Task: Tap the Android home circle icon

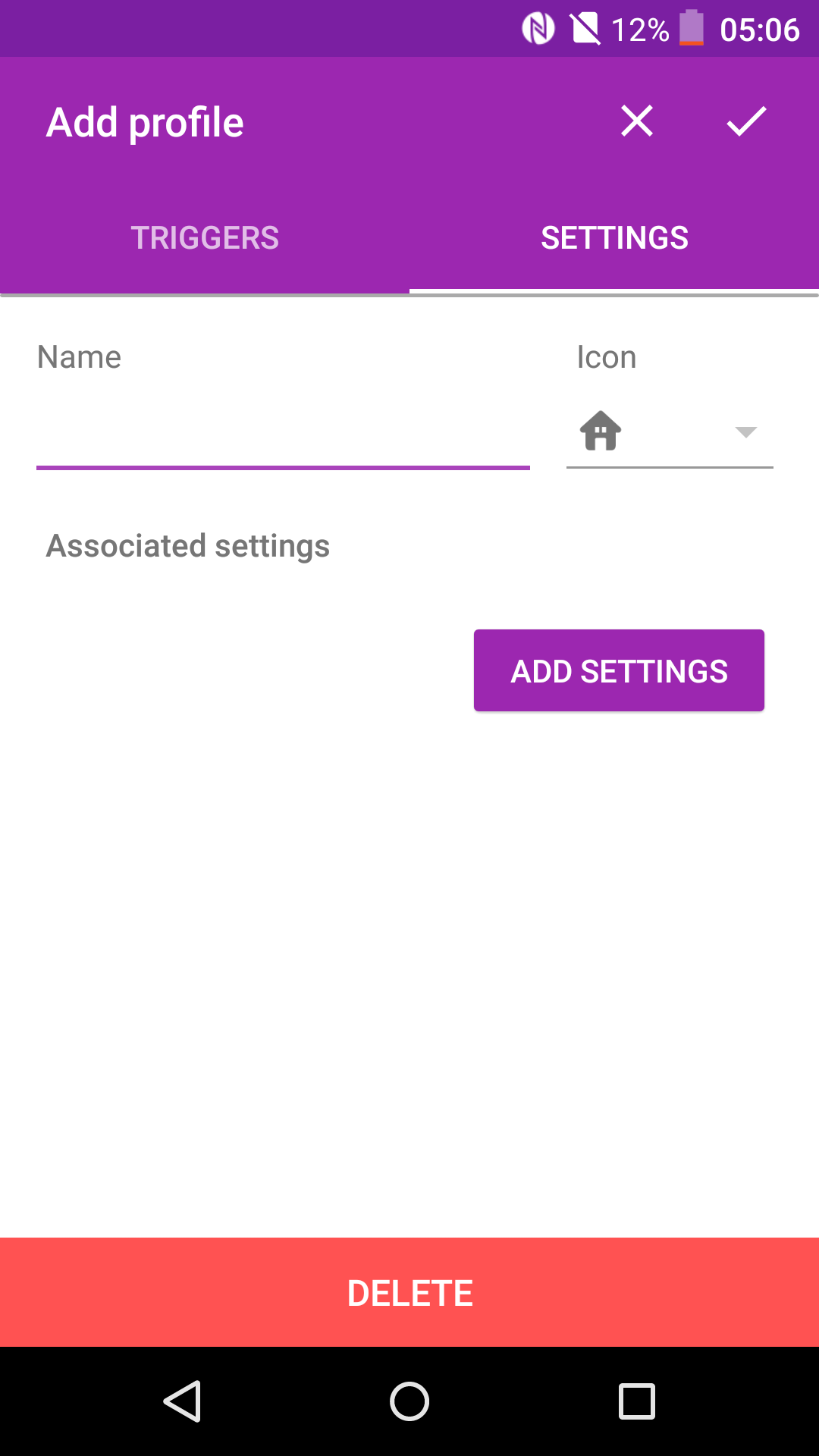Action: [409, 1401]
